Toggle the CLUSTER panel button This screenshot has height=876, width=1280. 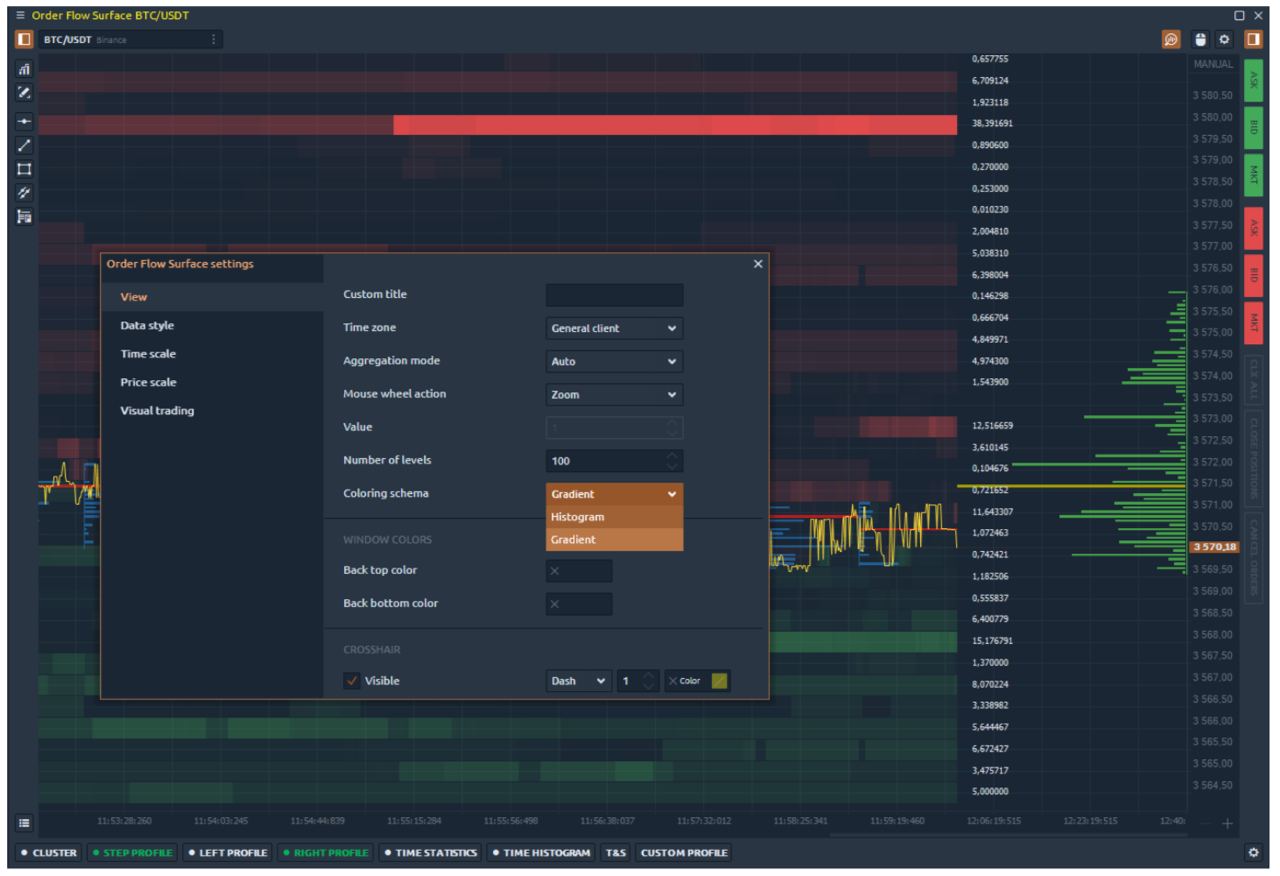[x=47, y=853]
